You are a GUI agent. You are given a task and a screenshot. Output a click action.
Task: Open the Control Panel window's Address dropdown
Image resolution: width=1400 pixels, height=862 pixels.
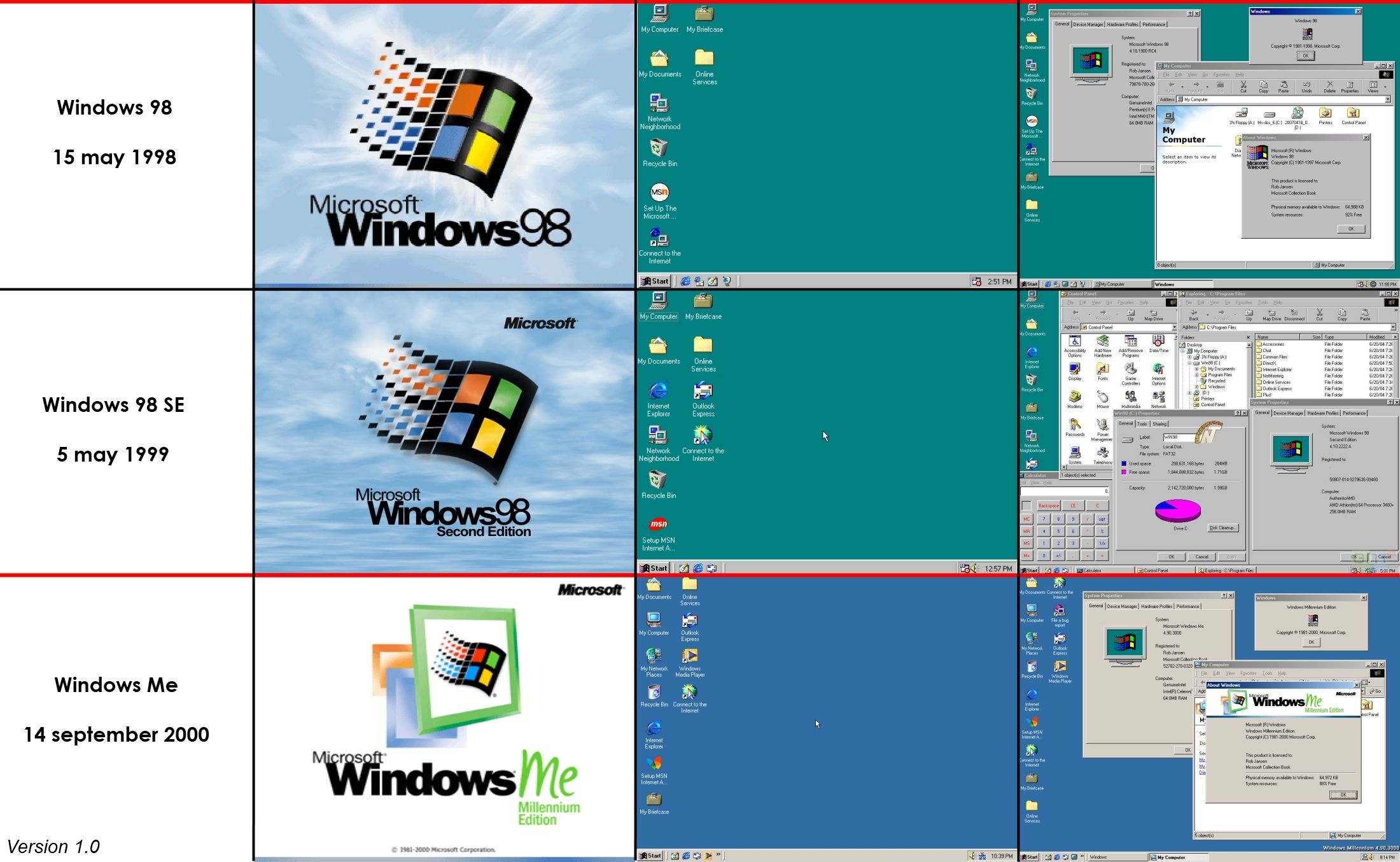1175,327
